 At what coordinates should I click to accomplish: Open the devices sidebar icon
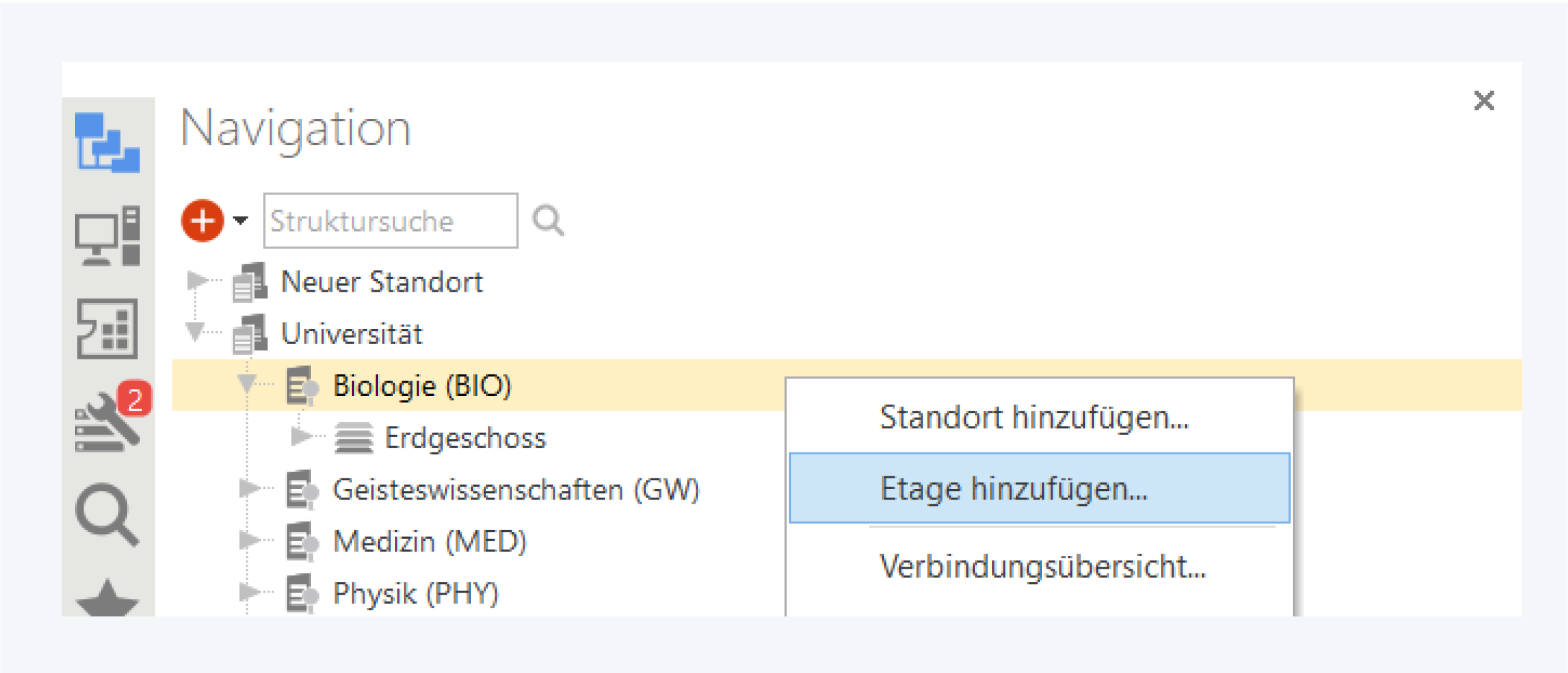[107, 236]
